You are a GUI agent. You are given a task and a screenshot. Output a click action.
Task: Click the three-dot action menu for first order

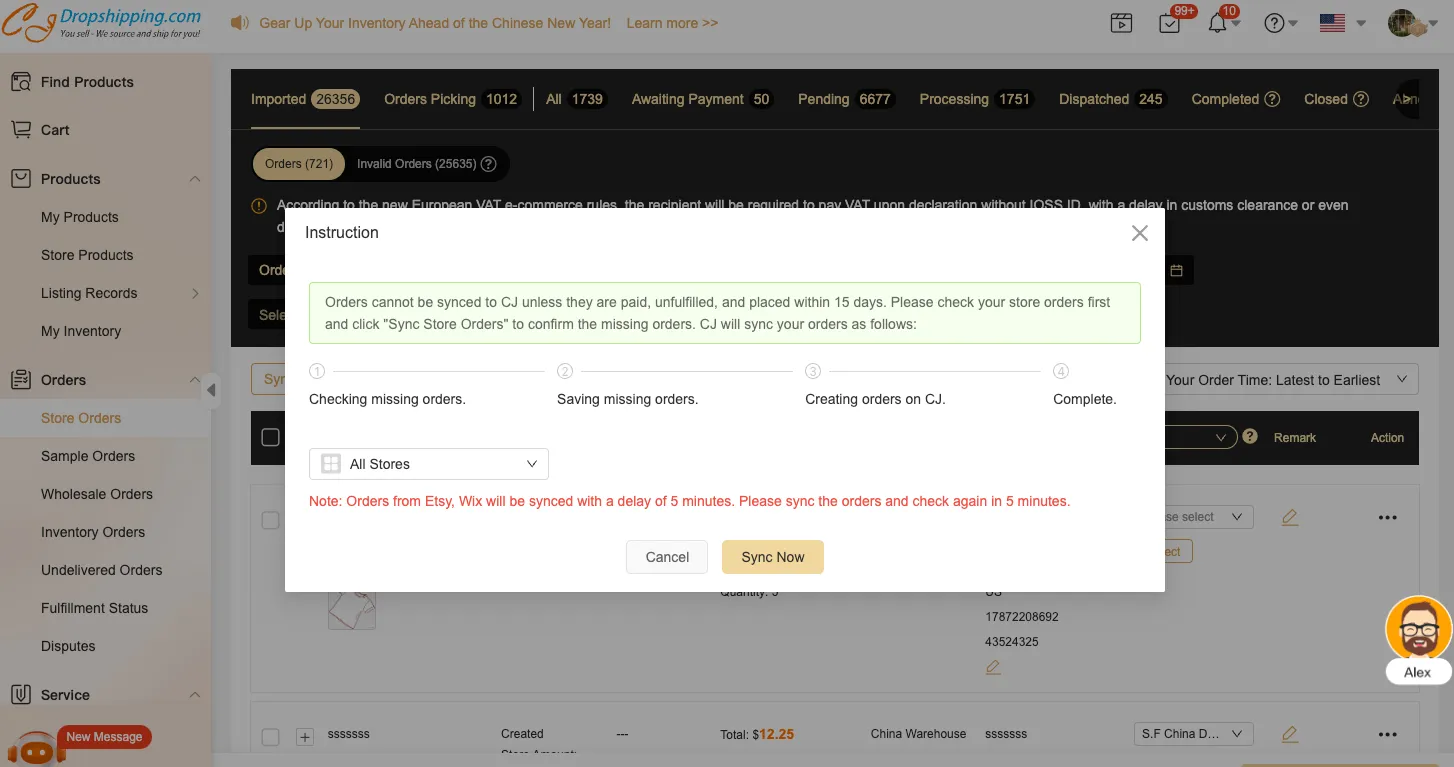[x=1387, y=518]
